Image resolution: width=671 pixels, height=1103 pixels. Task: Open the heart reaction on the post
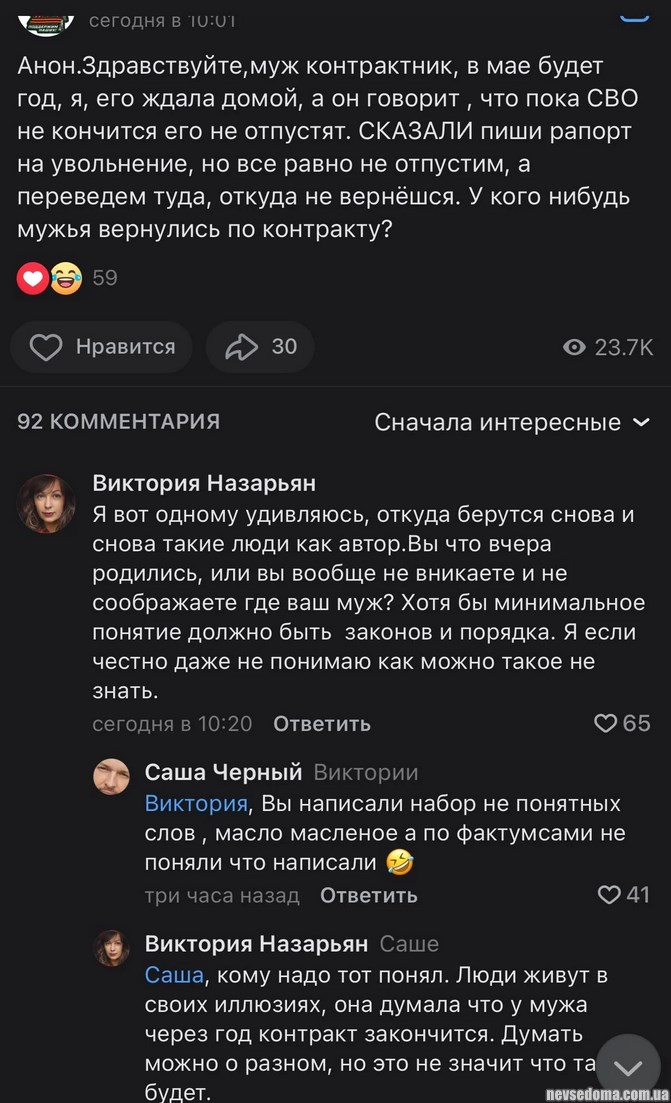pos(32,277)
